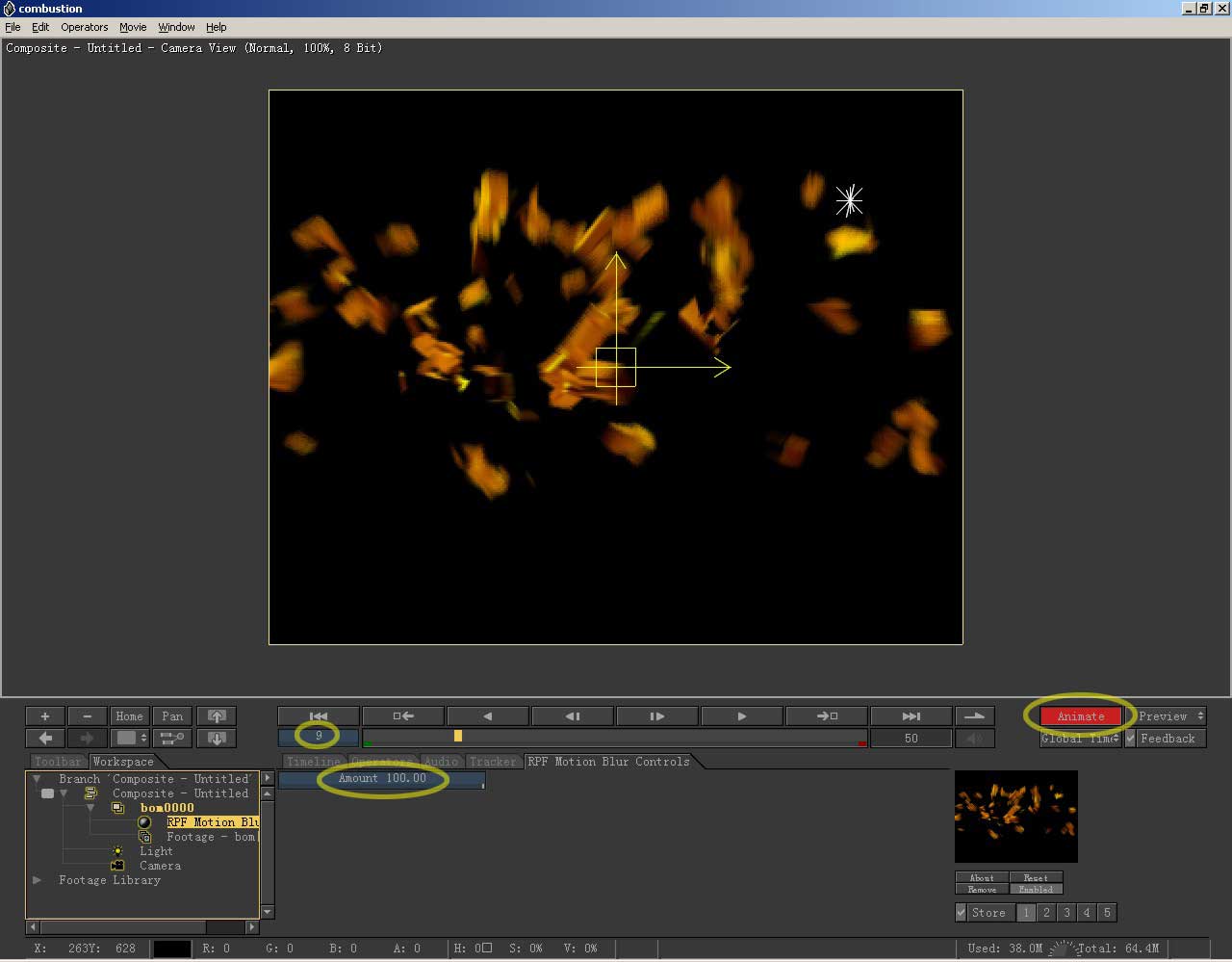Click the Light bulb icon in workspace
Image resolution: width=1232 pixels, height=962 pixels.
[x=117, y=851]
